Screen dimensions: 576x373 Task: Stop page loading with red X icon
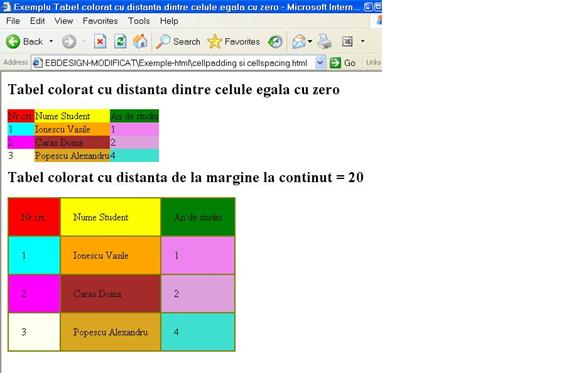(100, 42)
